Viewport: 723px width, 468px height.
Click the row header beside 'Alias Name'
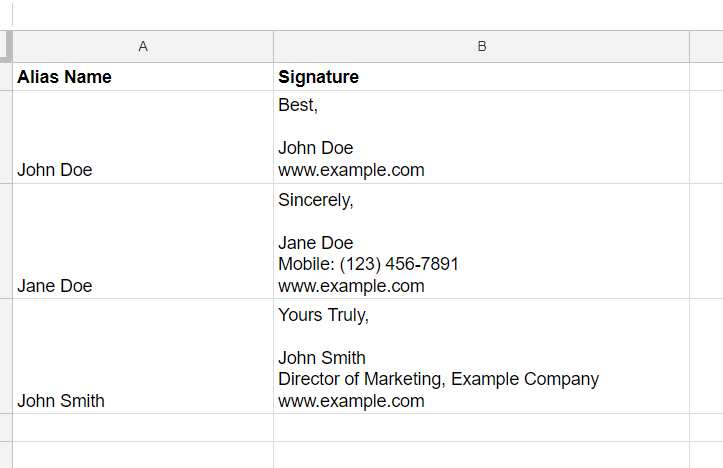(x=6, y=77)
